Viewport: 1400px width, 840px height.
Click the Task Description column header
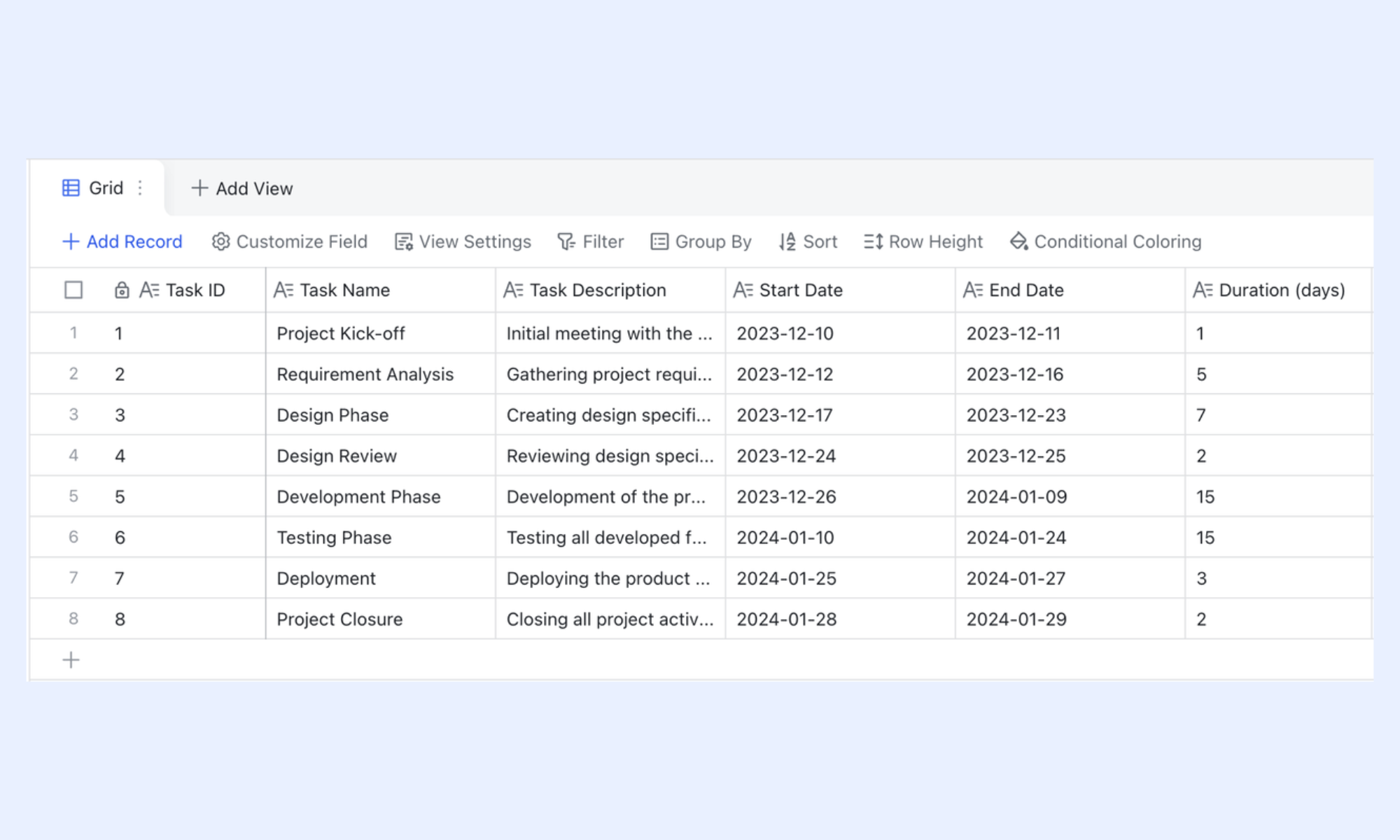[x=610, y=290]
